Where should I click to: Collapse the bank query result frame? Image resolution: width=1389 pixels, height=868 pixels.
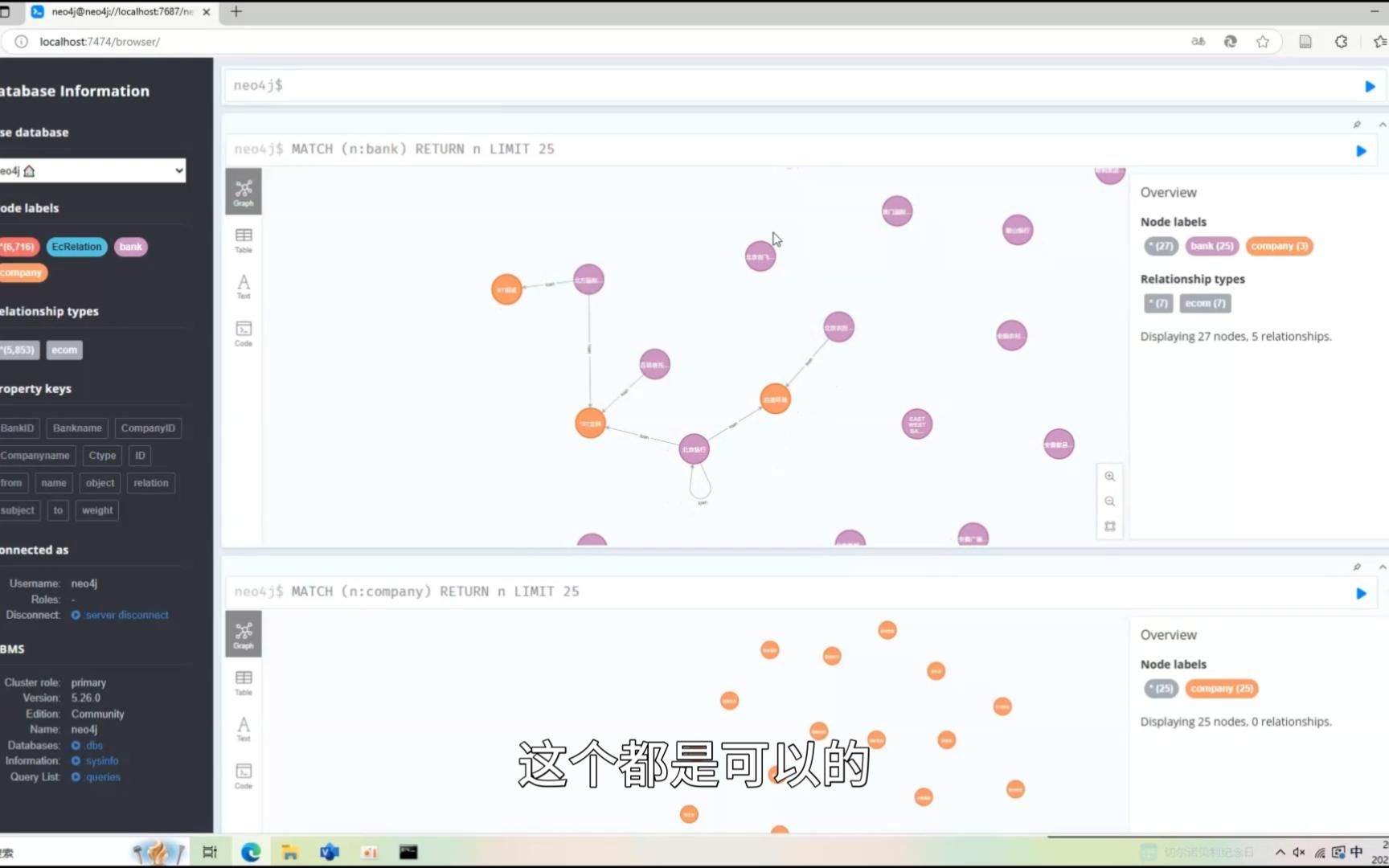coord(1382,125)
